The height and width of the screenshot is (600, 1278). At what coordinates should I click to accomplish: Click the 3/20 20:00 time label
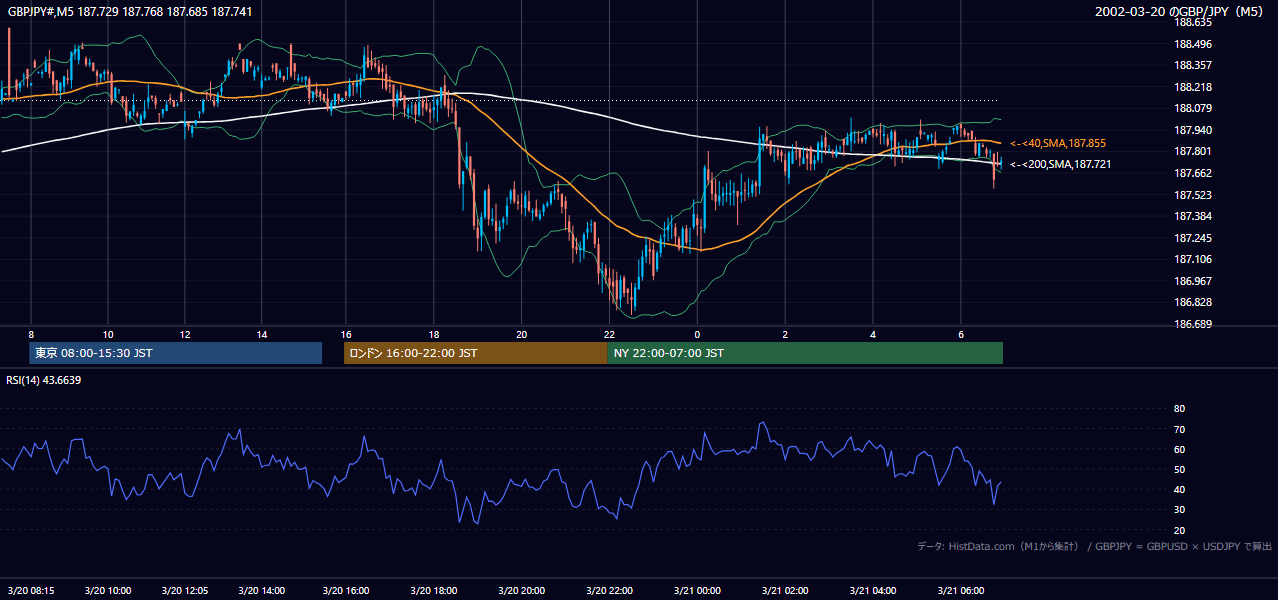click(521, 591)
